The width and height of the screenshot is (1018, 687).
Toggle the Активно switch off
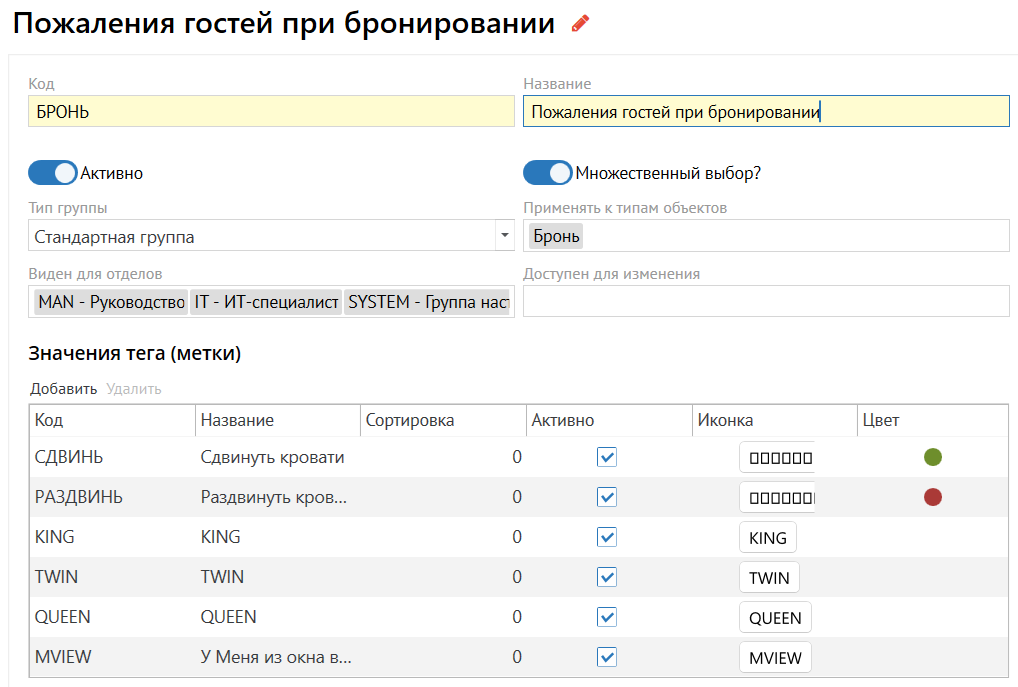(x=53, y=173)
